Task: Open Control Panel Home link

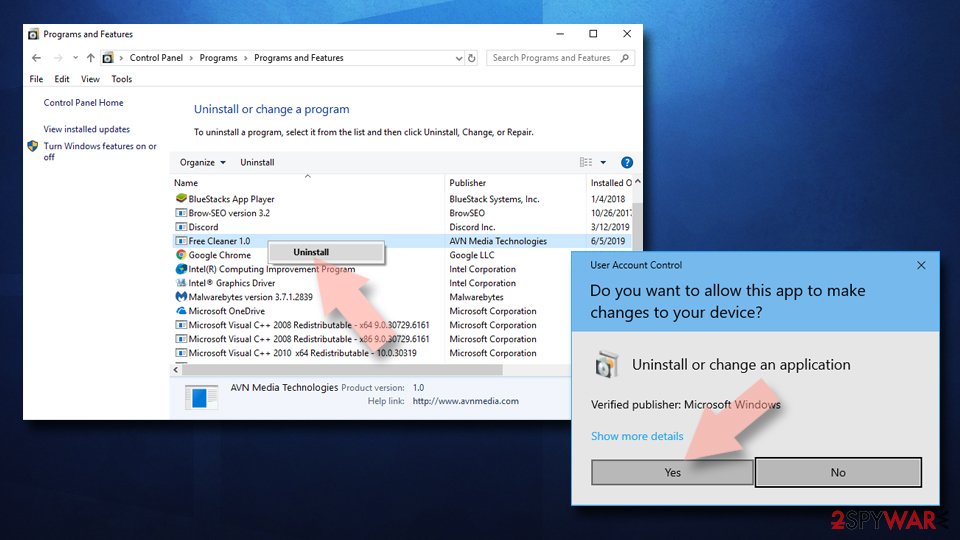Action: (83, 102)
